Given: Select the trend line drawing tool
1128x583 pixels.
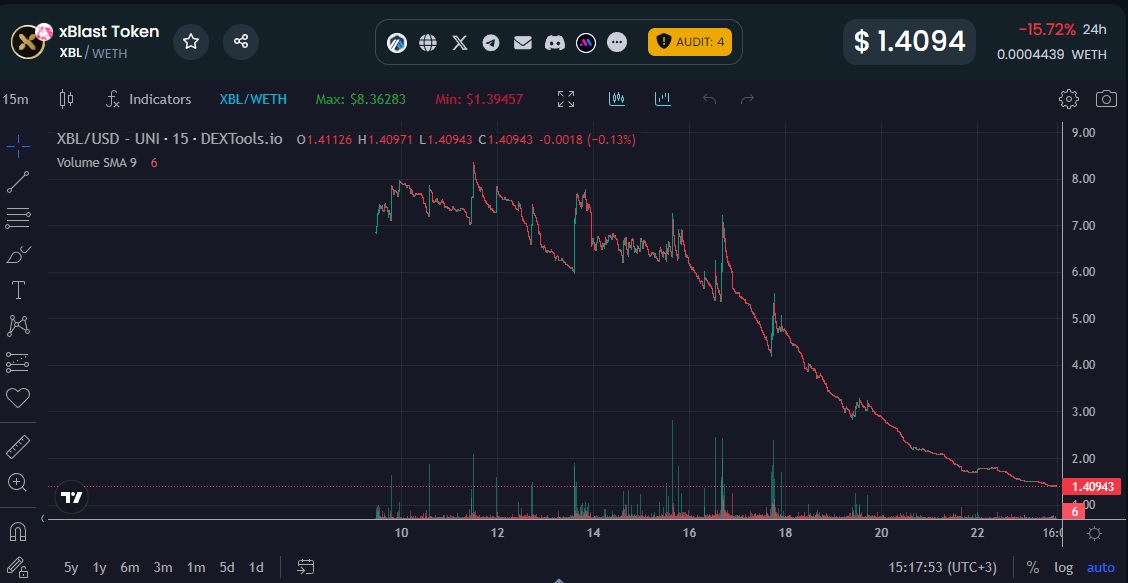Looking at the screenshot, I should pos(18,181).
